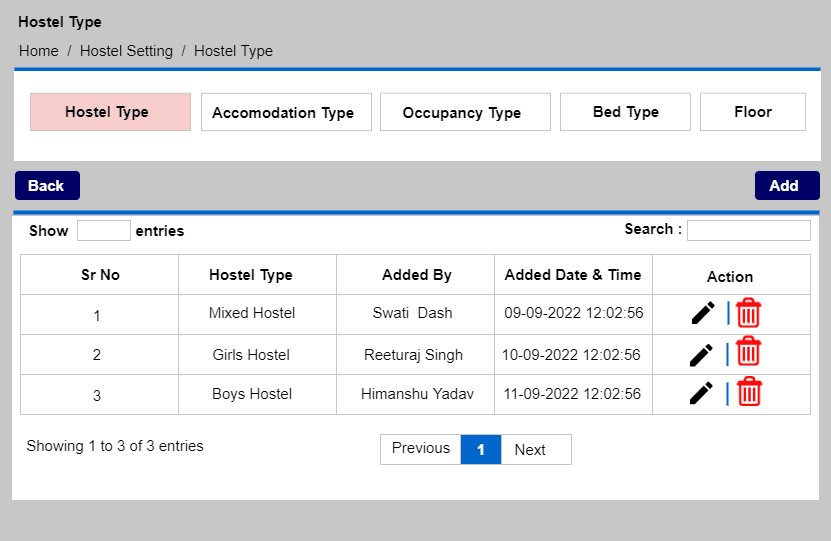Go to the Floor tab
The height and width of the screenshot is (541, 831).
click(x=753, y=112)
